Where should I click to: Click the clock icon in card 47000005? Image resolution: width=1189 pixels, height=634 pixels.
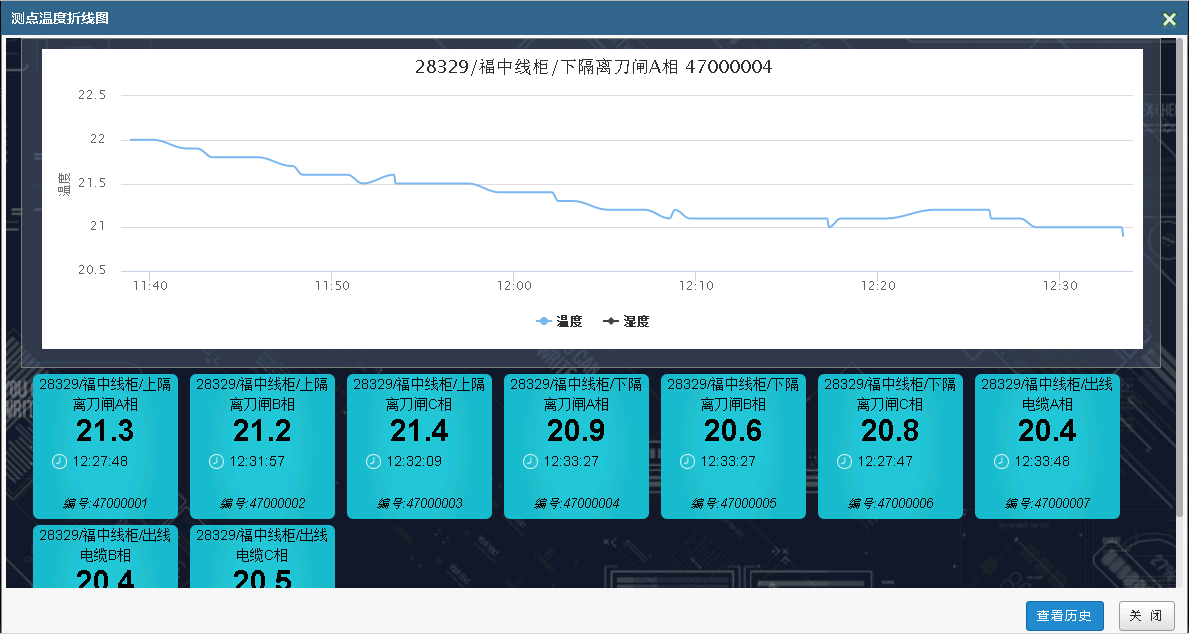(x=687, y=461)
